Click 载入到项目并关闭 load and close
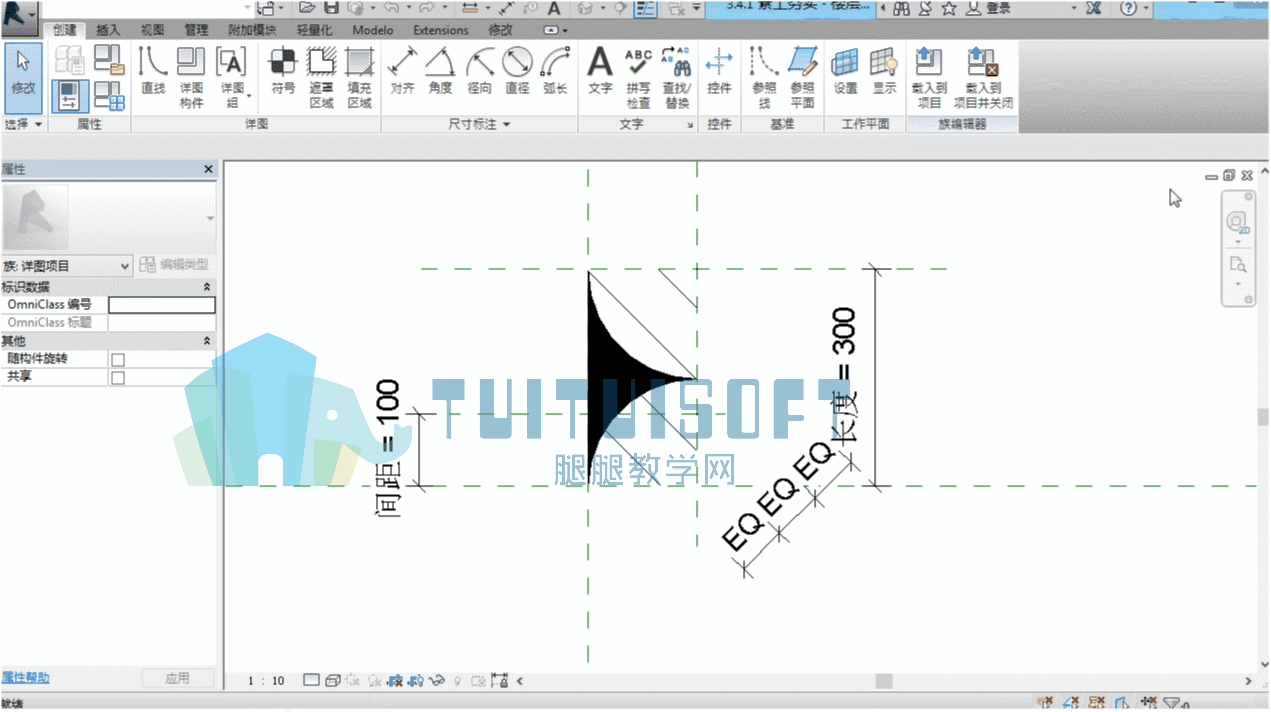 [983, 77]
